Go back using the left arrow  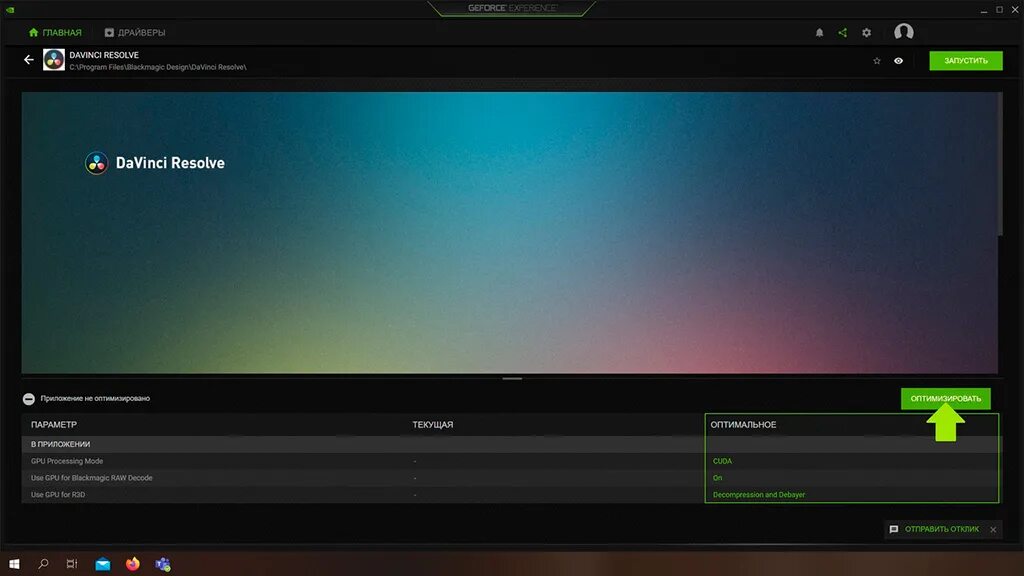[29, 59]
